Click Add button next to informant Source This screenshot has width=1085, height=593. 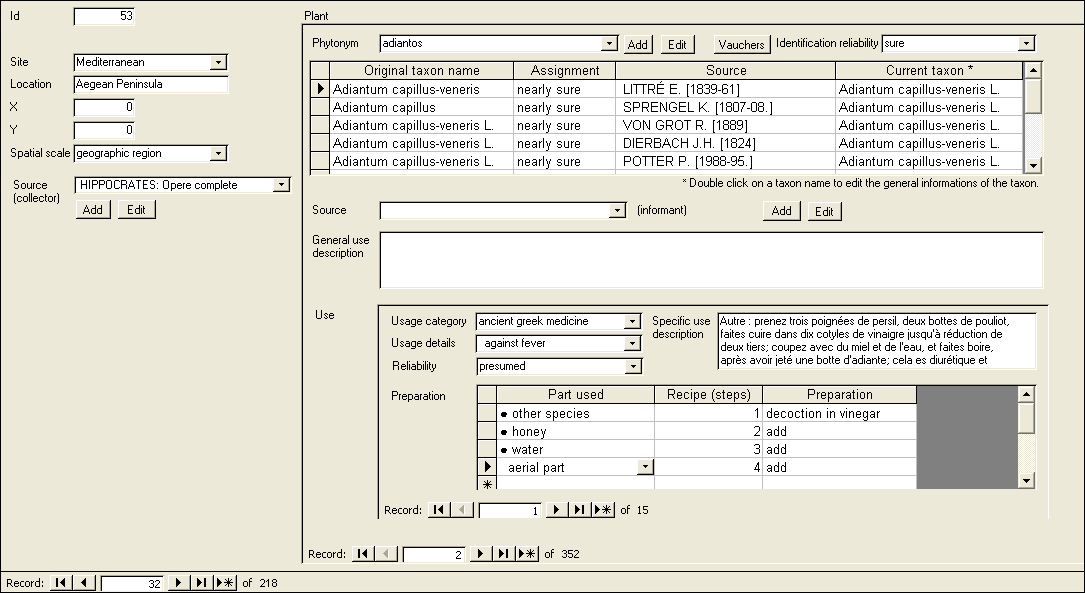(x=781, y=211)
